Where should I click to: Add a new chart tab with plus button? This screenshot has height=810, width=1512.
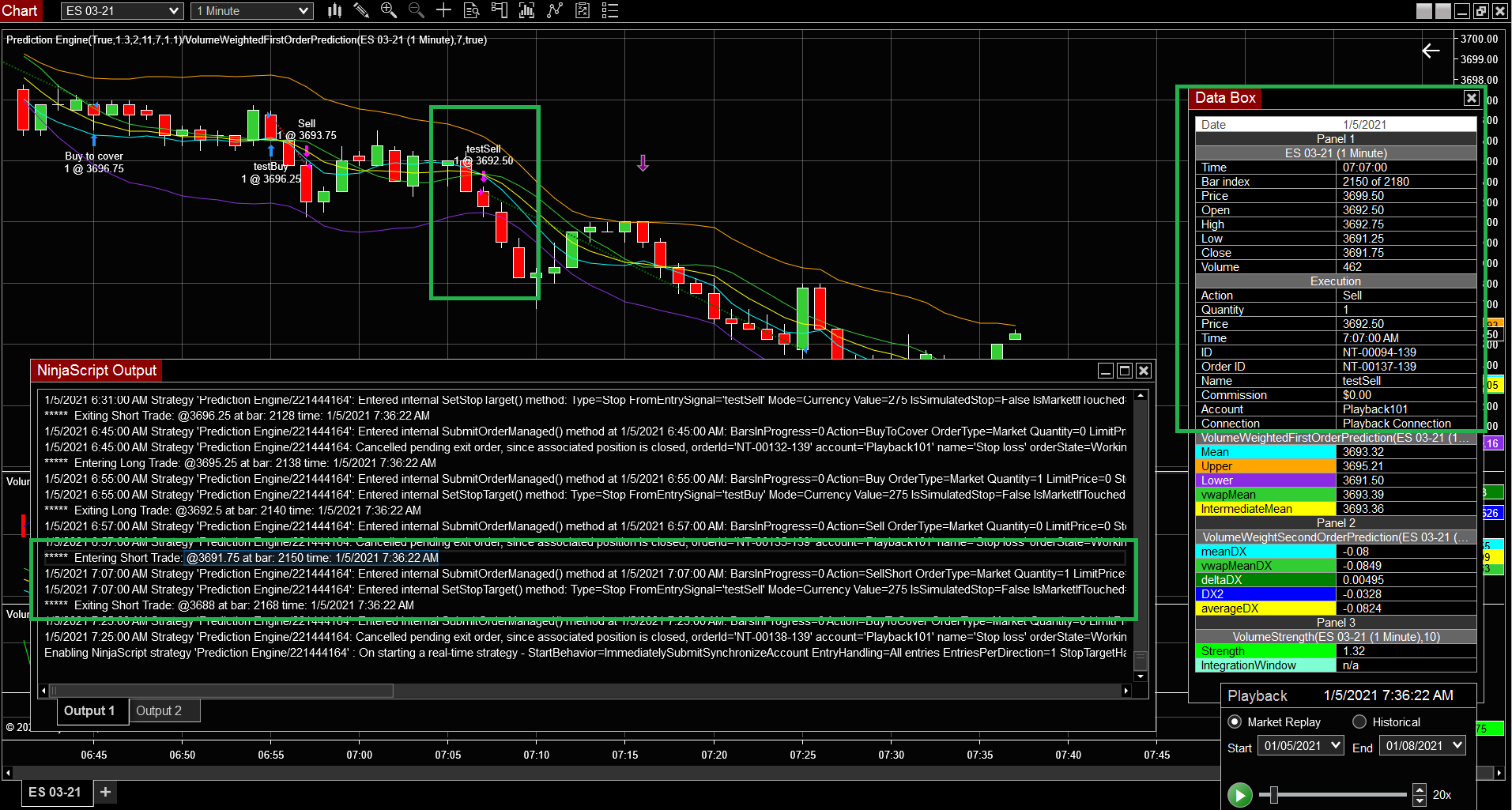[104, 792]
